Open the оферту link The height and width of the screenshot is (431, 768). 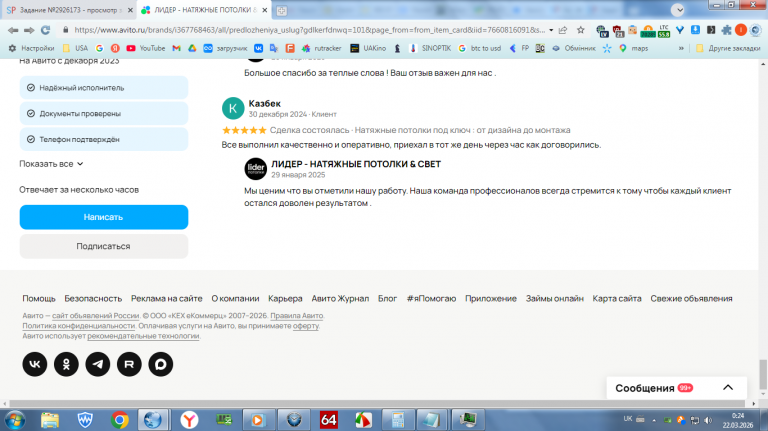click(x=306, y=326)
